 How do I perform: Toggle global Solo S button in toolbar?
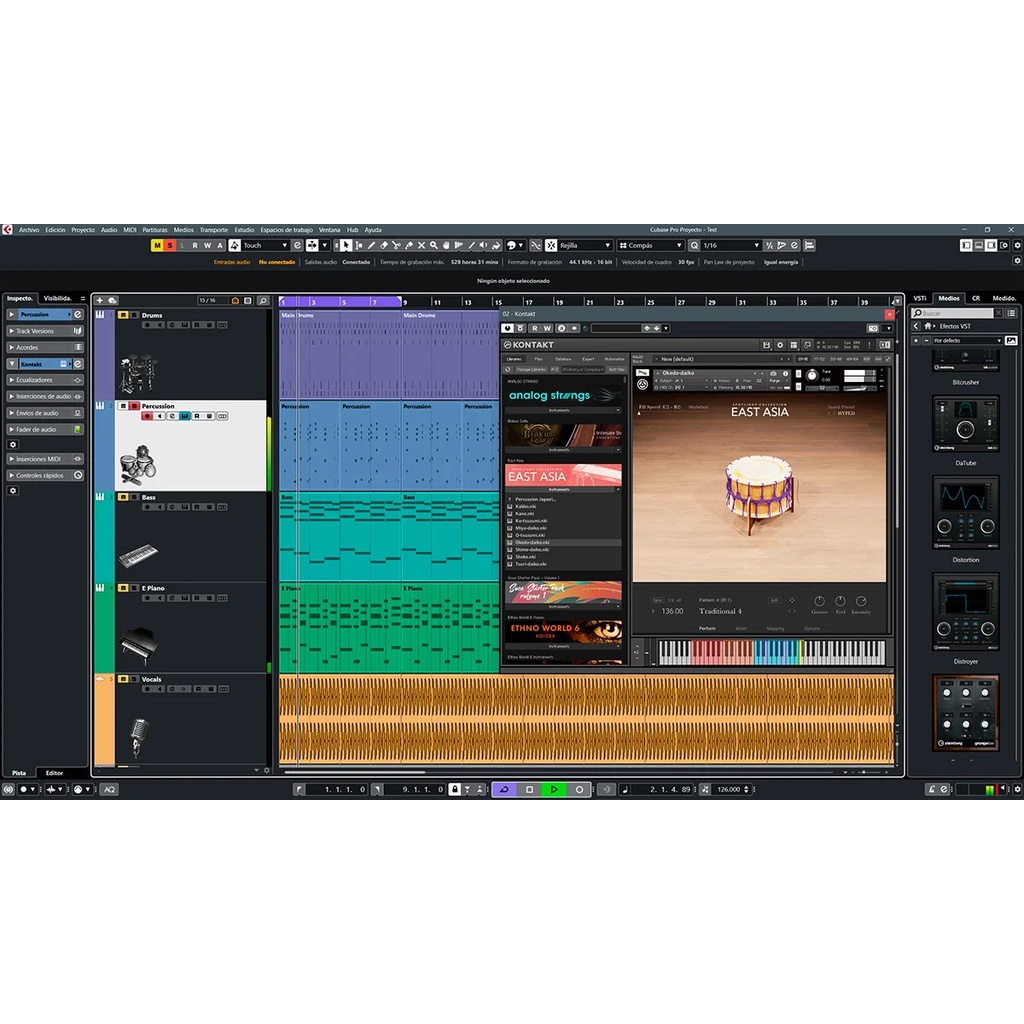tap(170, 246)
